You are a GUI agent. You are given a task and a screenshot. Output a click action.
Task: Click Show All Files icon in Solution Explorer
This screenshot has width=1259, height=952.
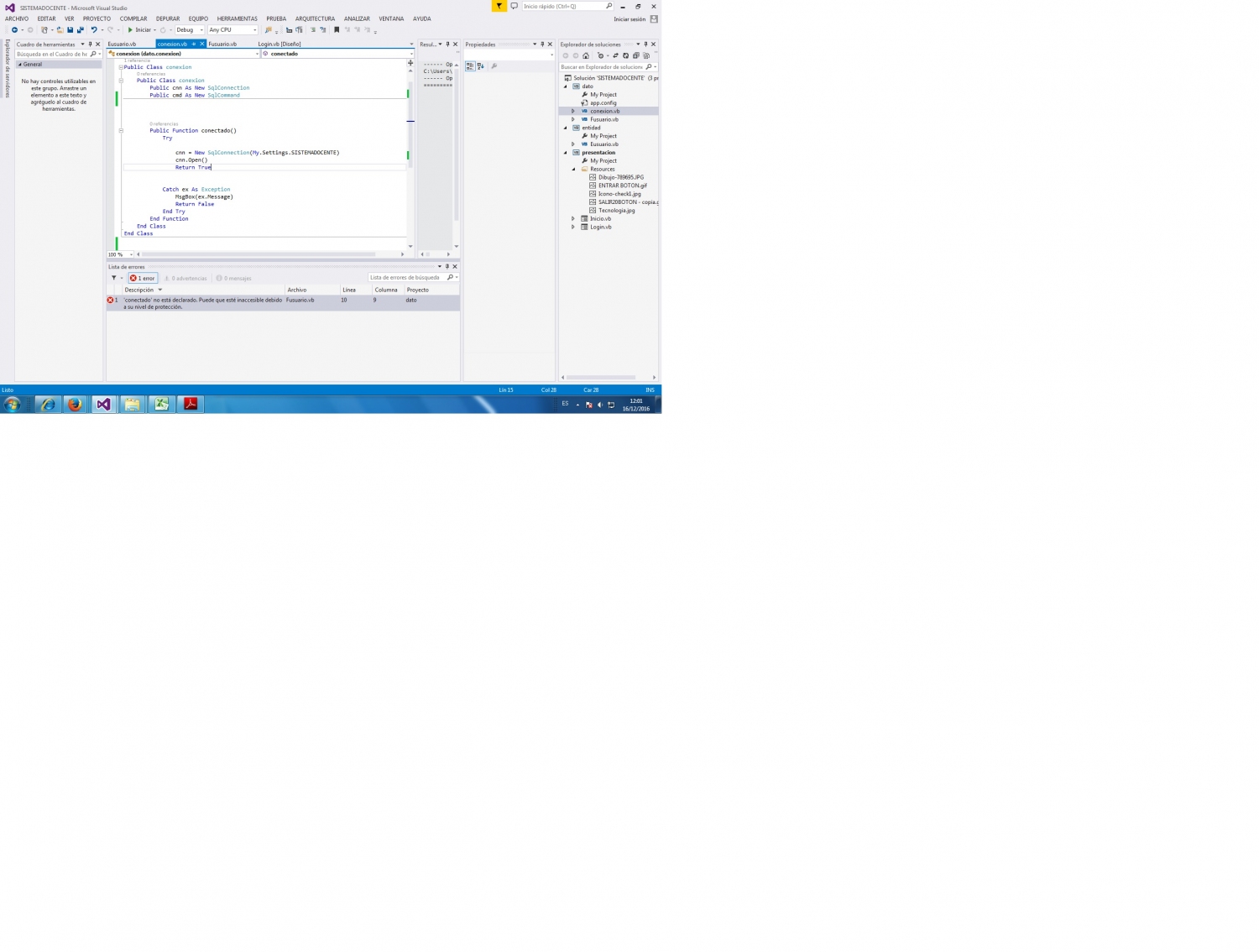[646, 55]
